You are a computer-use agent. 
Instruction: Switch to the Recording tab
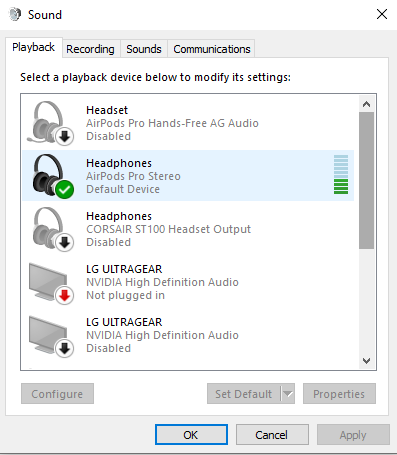[90, 49]
